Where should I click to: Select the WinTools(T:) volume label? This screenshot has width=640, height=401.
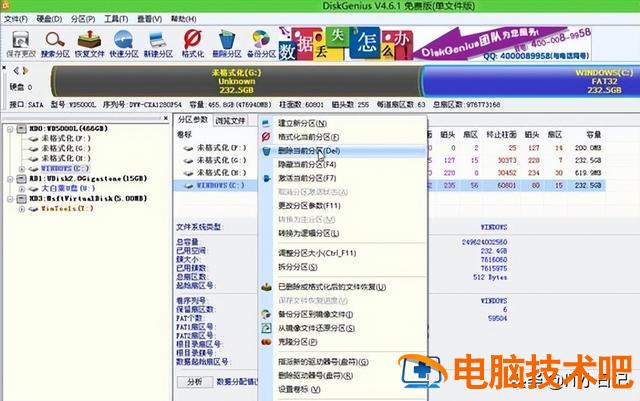[x=67, y=208]
